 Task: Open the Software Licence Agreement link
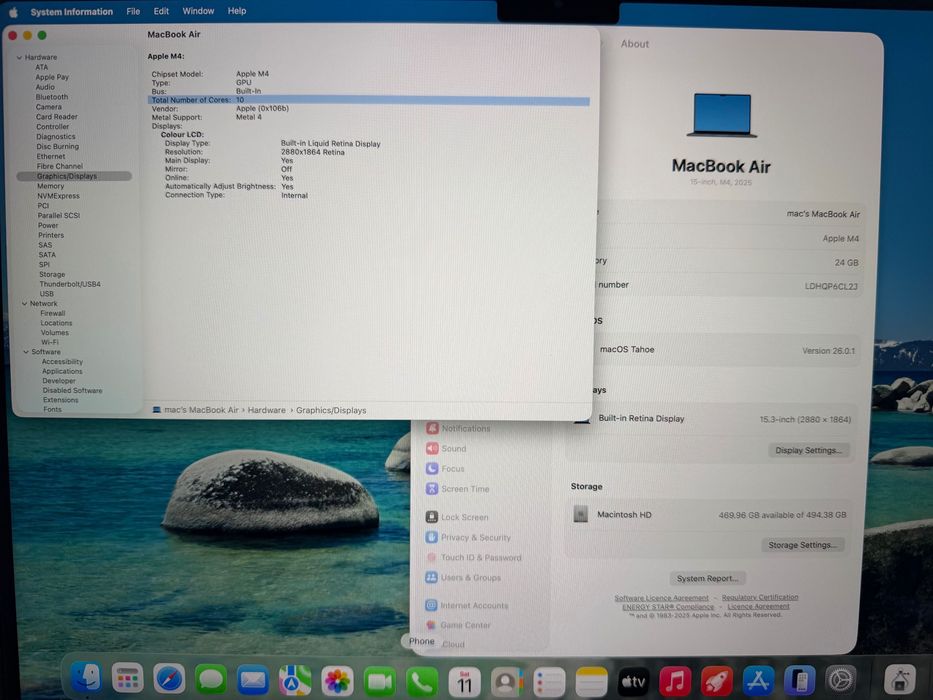662,598
